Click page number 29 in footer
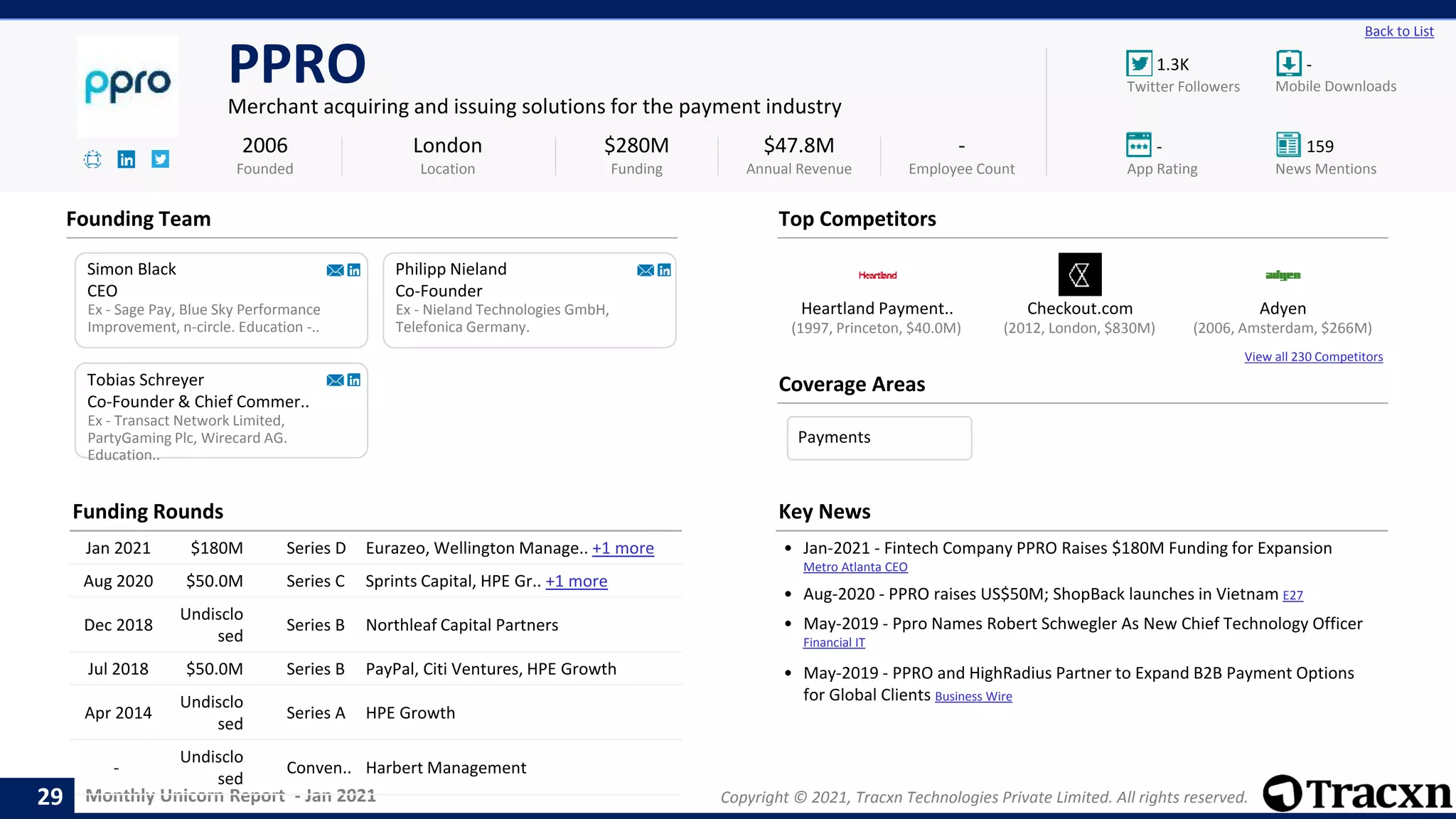Image resolution: width=1456 pixels, height=819 pixels. click(50, 797)
